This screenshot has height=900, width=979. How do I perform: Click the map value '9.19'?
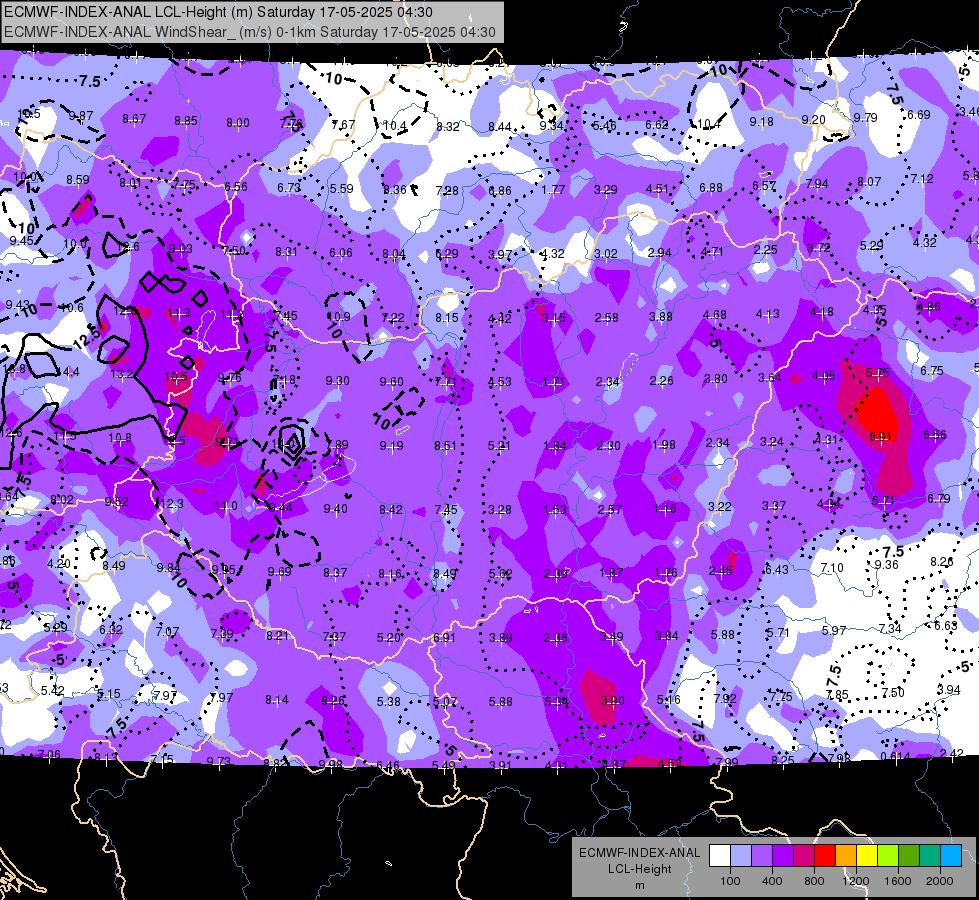(391, 446)
